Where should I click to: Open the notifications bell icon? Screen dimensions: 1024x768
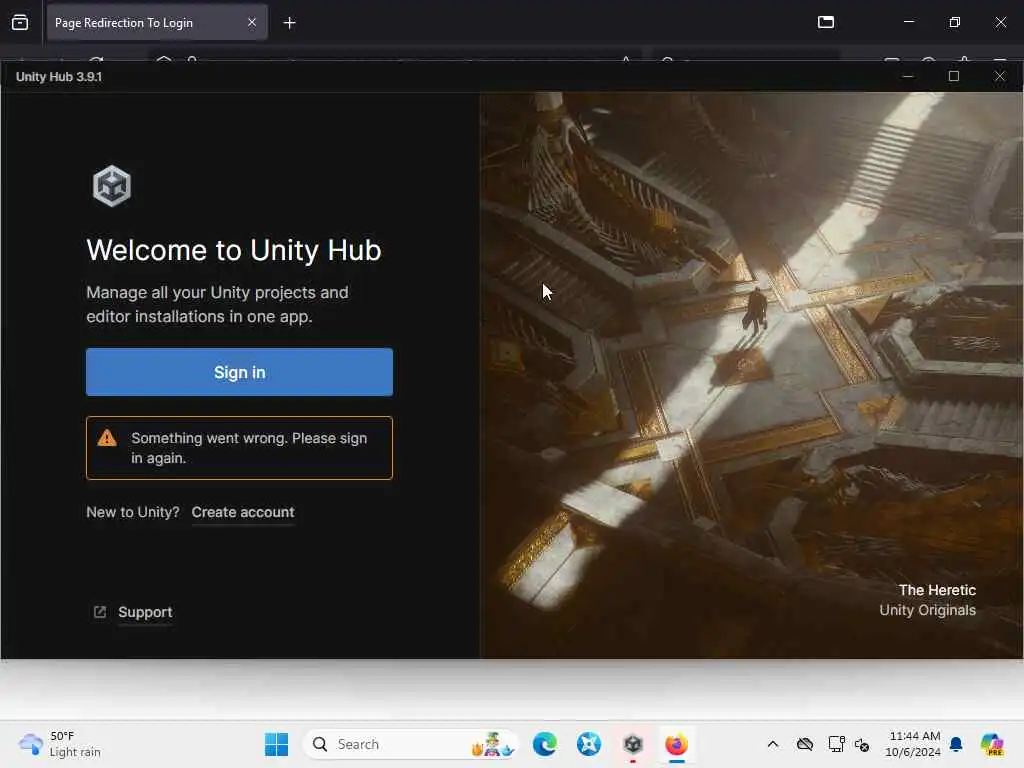coord(956,744)
